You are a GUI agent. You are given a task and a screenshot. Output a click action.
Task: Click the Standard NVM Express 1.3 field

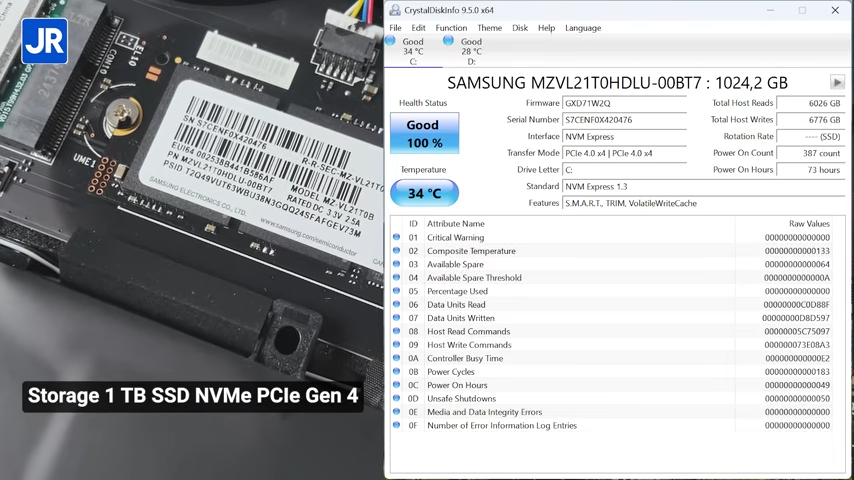(x=703, y=186)
